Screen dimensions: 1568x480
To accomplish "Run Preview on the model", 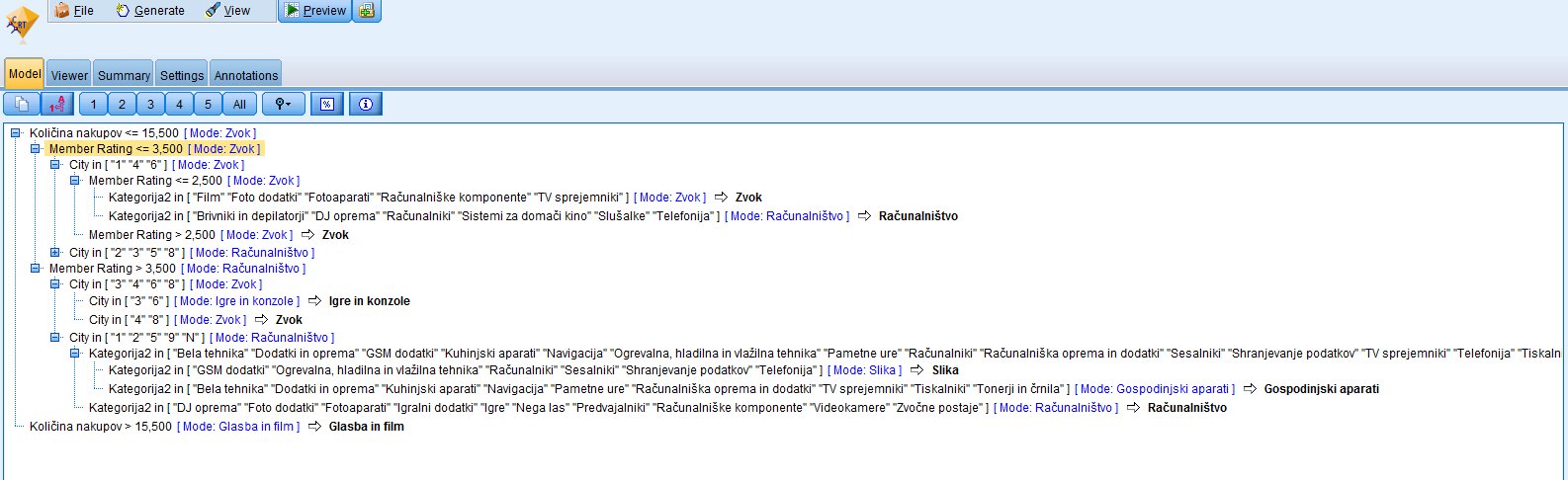I will 314,11.
